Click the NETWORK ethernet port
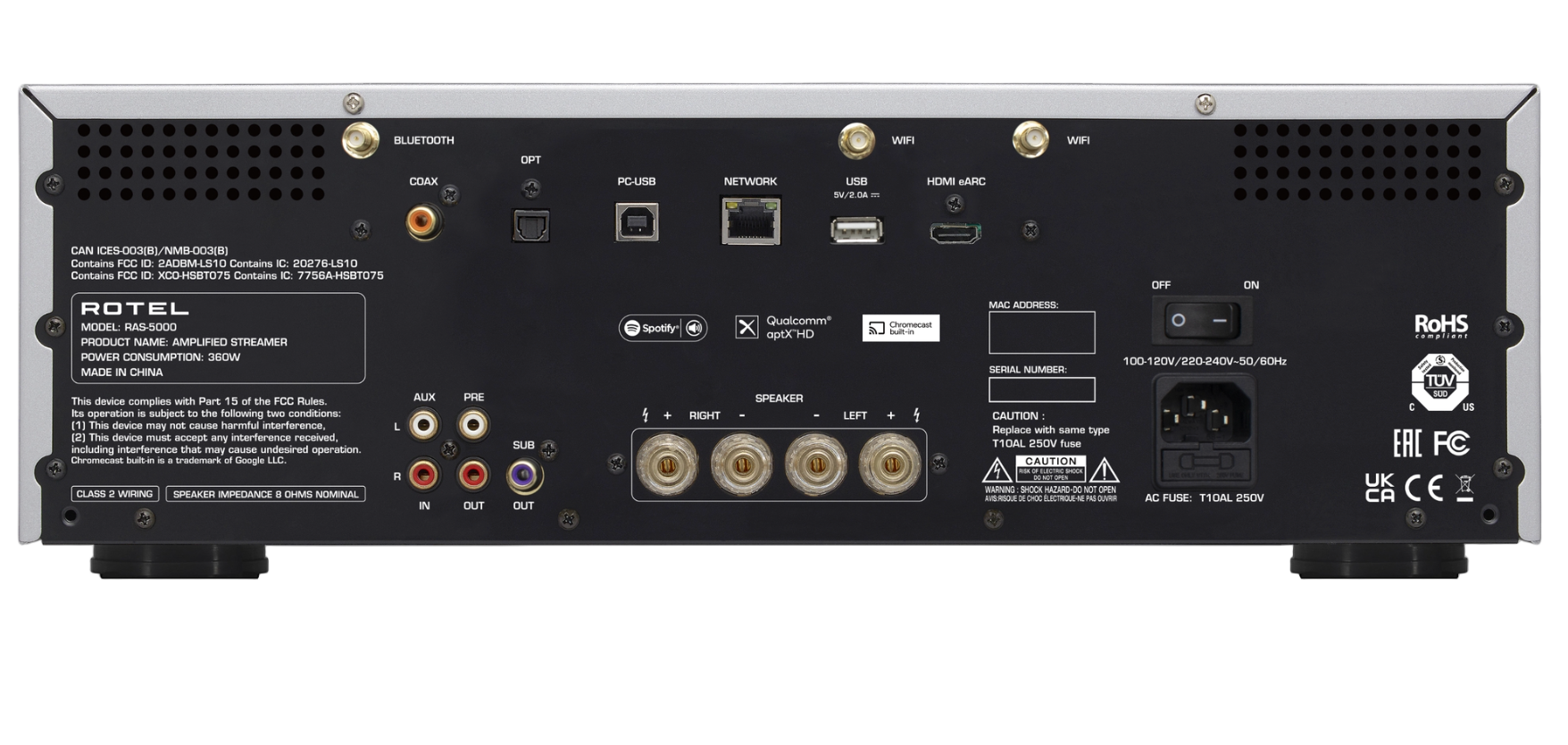Image resolution: width=1568 pixels, height=745 pixels. click(x=751, y=221)
